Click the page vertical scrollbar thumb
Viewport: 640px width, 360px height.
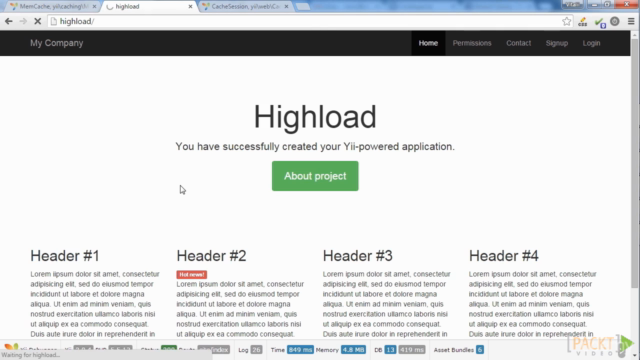pyautogui.click(x=635, y=163)
